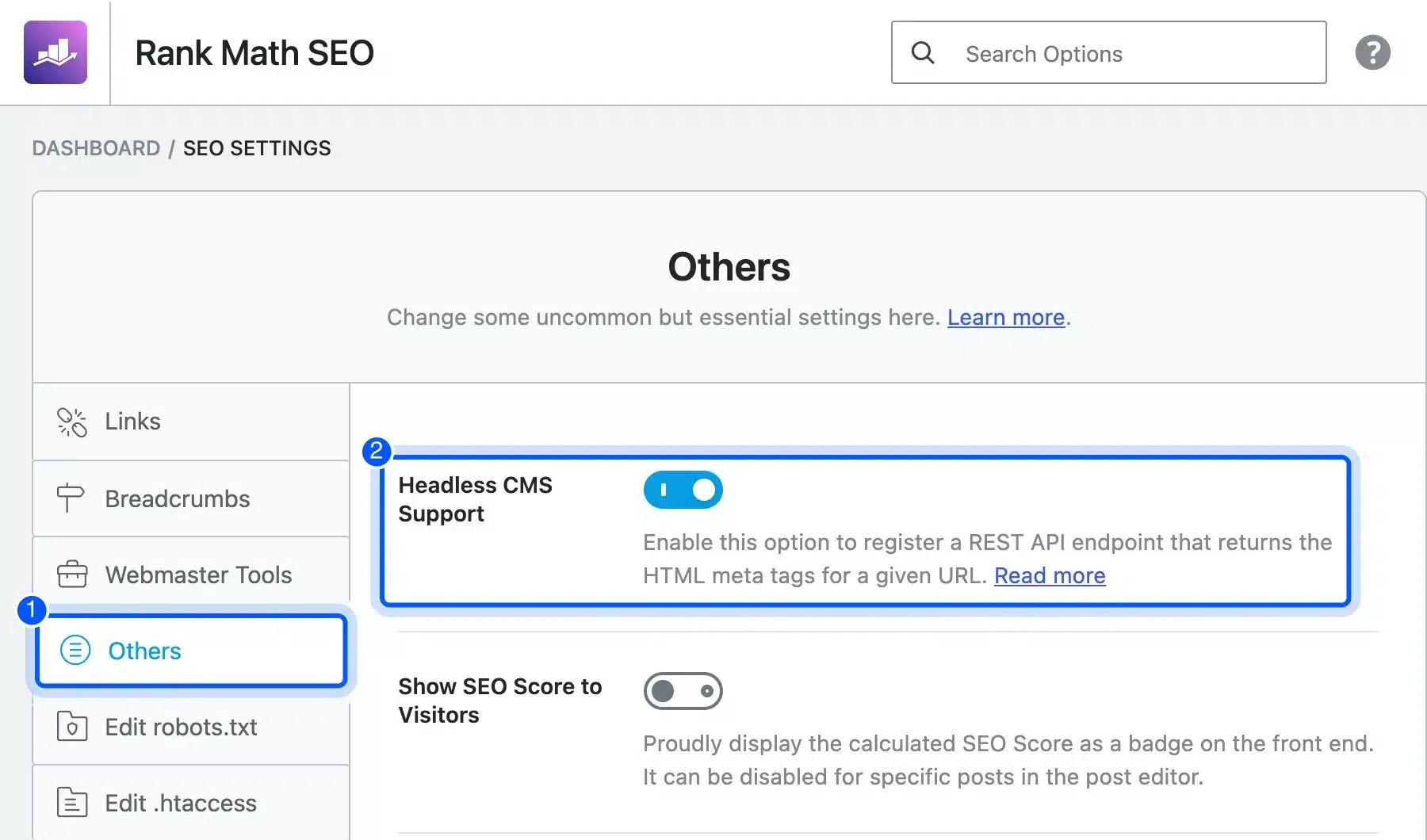Open the Learn more link
The width and height of the screenshot is (1427, 840).
click(1005, 317)
